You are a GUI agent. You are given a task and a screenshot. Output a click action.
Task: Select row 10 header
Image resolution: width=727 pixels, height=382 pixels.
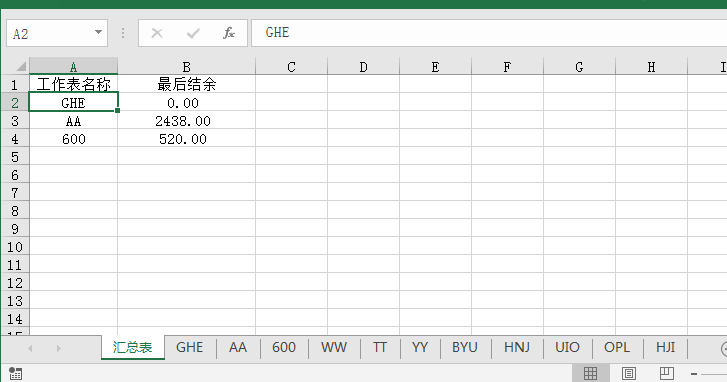pos(15,247)
